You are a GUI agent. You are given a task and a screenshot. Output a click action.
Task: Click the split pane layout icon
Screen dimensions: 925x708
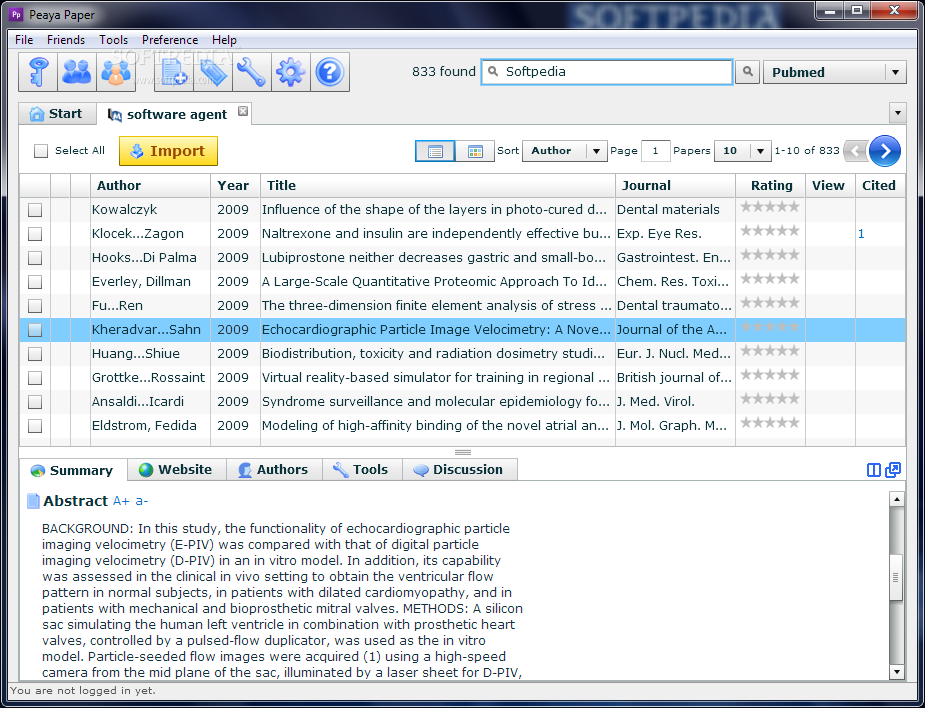(x=874, y=470)
